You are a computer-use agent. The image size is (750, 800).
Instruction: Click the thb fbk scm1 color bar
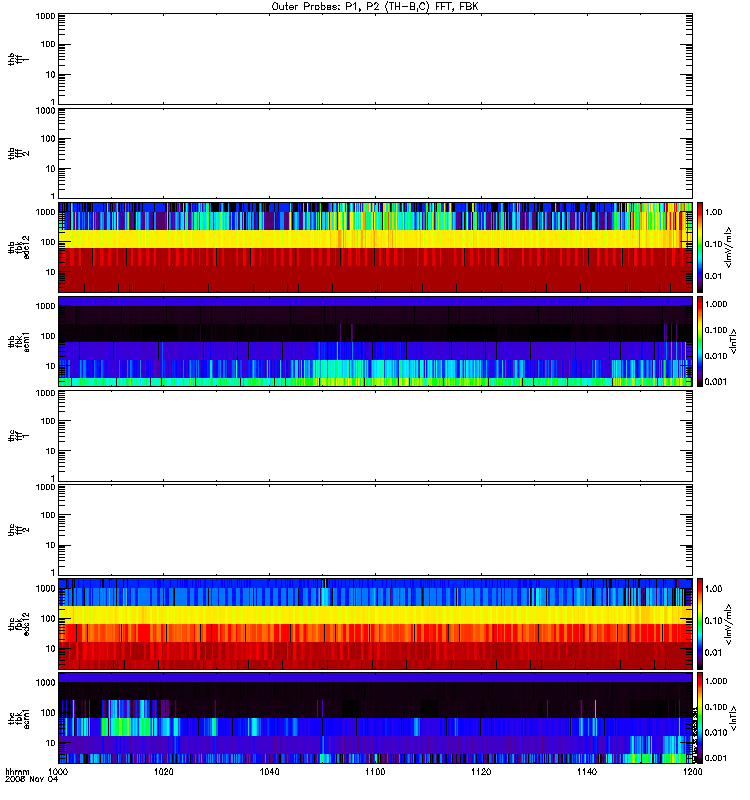click(700, 341)
